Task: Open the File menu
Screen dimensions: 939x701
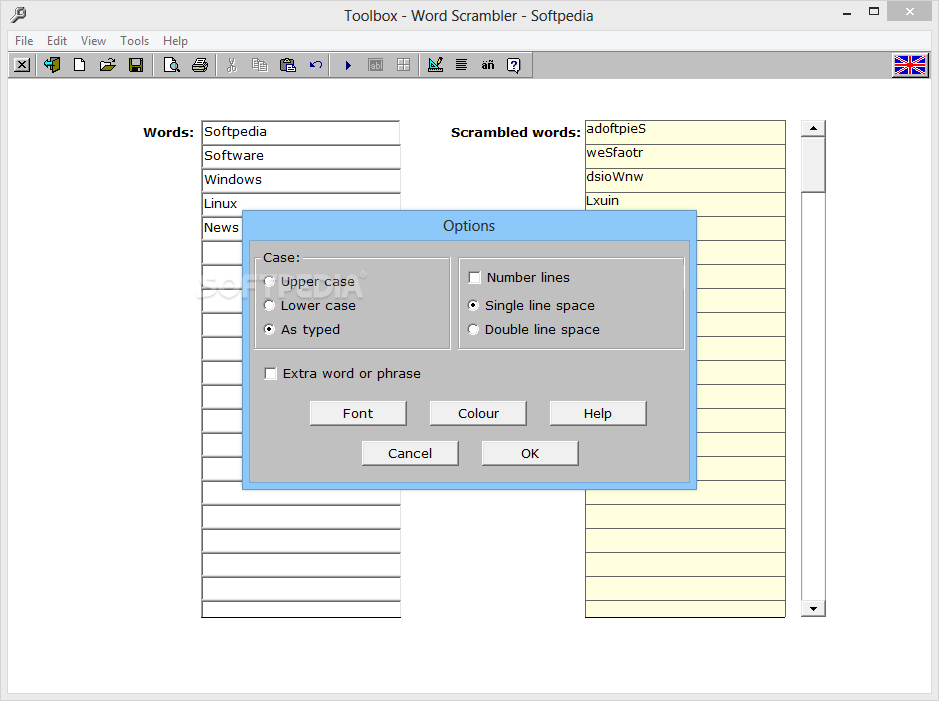Action: coord(24,41)
